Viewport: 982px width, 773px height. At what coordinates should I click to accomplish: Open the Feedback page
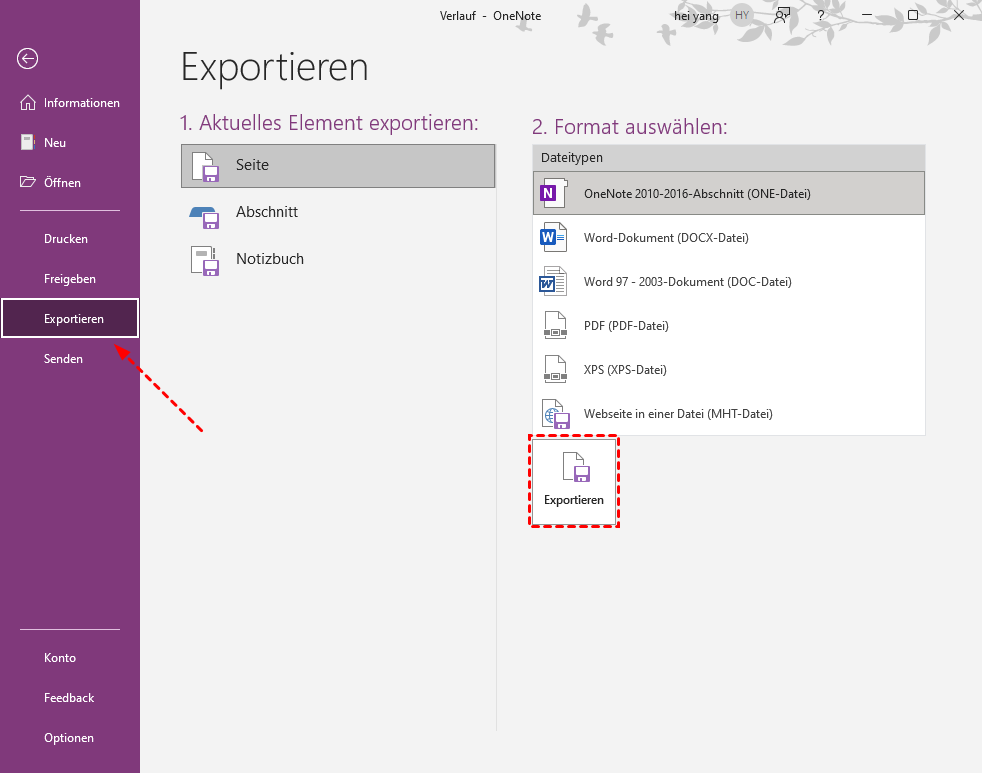click(70, 698)
